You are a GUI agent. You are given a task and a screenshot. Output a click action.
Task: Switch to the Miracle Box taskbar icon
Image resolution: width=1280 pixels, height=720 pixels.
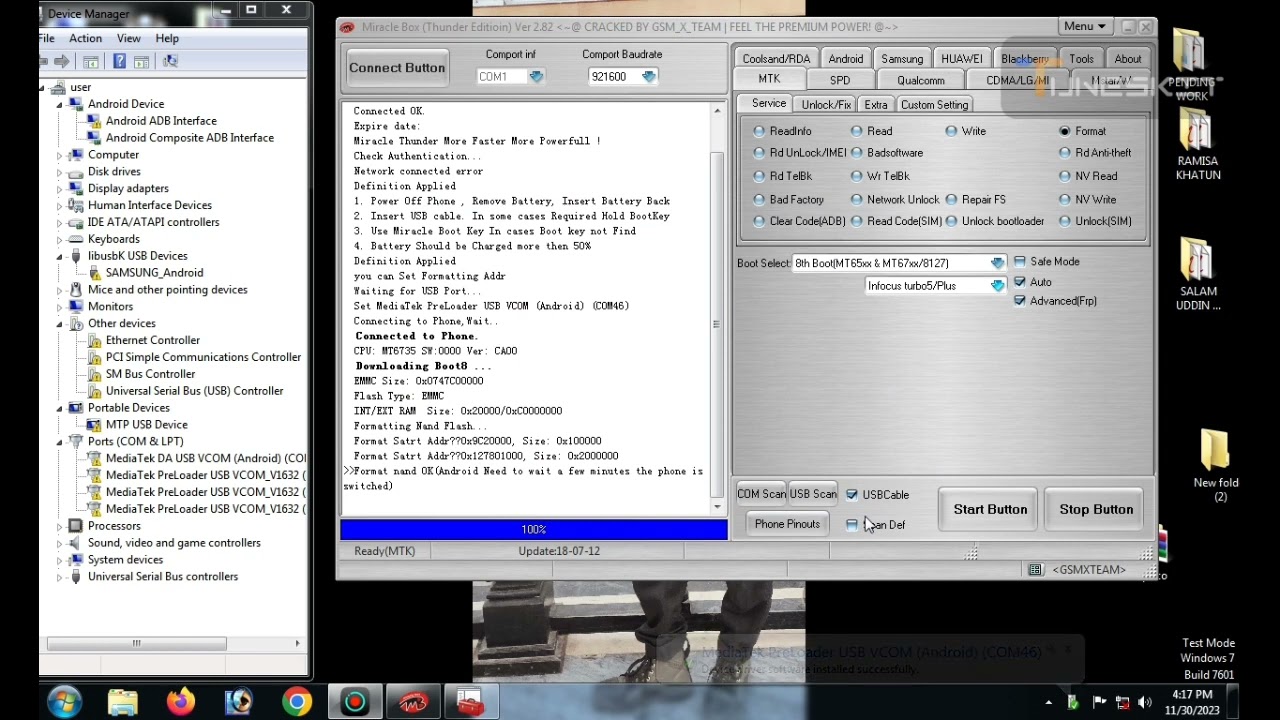point(413,702)
